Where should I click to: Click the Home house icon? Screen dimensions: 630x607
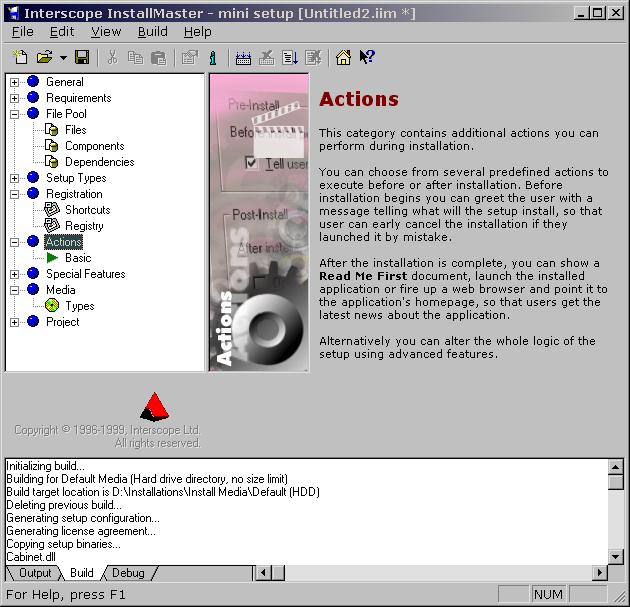pyautogui.click(x=344, y=57)
